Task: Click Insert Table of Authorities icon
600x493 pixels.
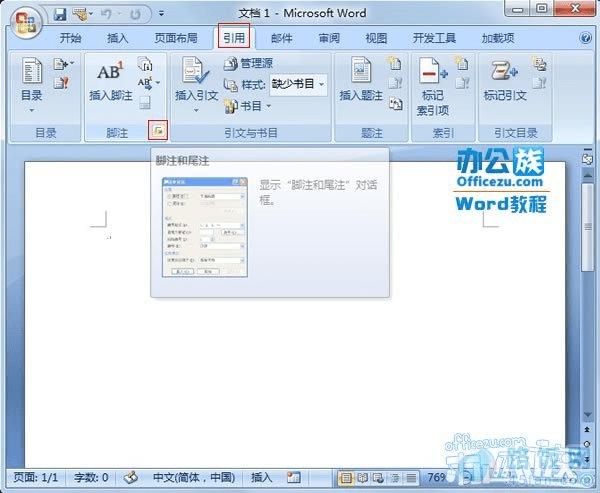Action: (x=539, y=64)
